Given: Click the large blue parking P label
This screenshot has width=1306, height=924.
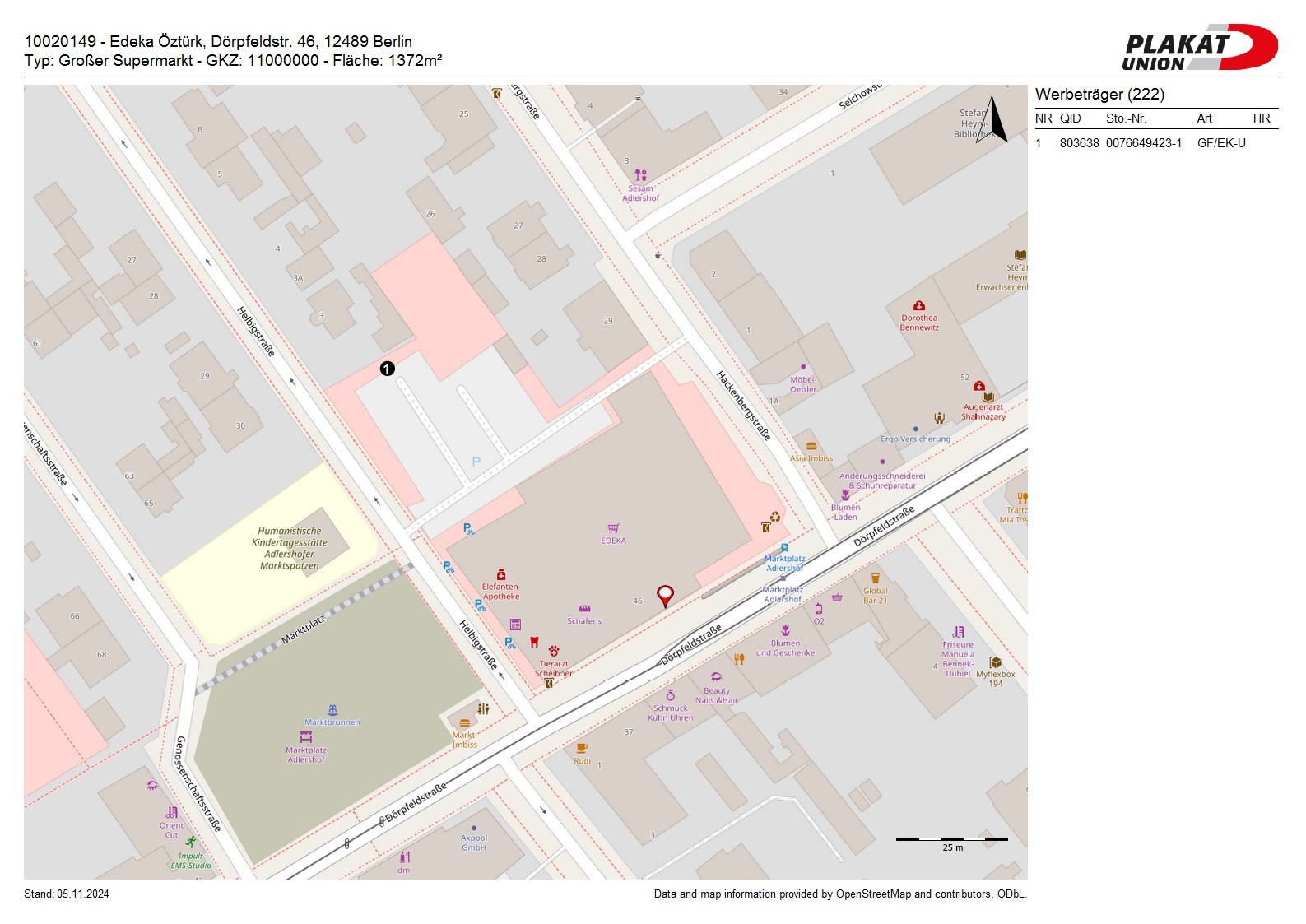Looking at the screenshot, I should coord(476,462).
